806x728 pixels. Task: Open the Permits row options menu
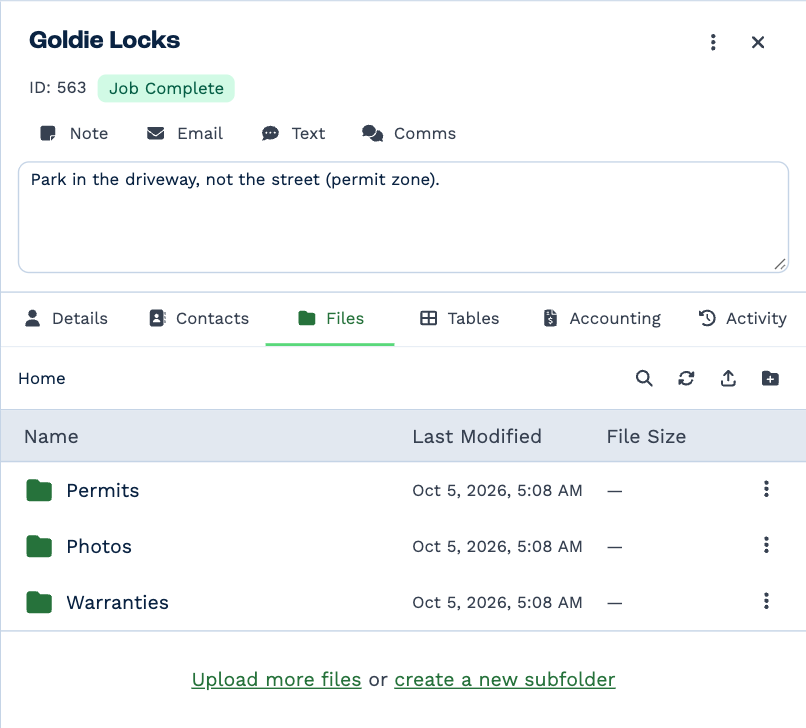766,489
